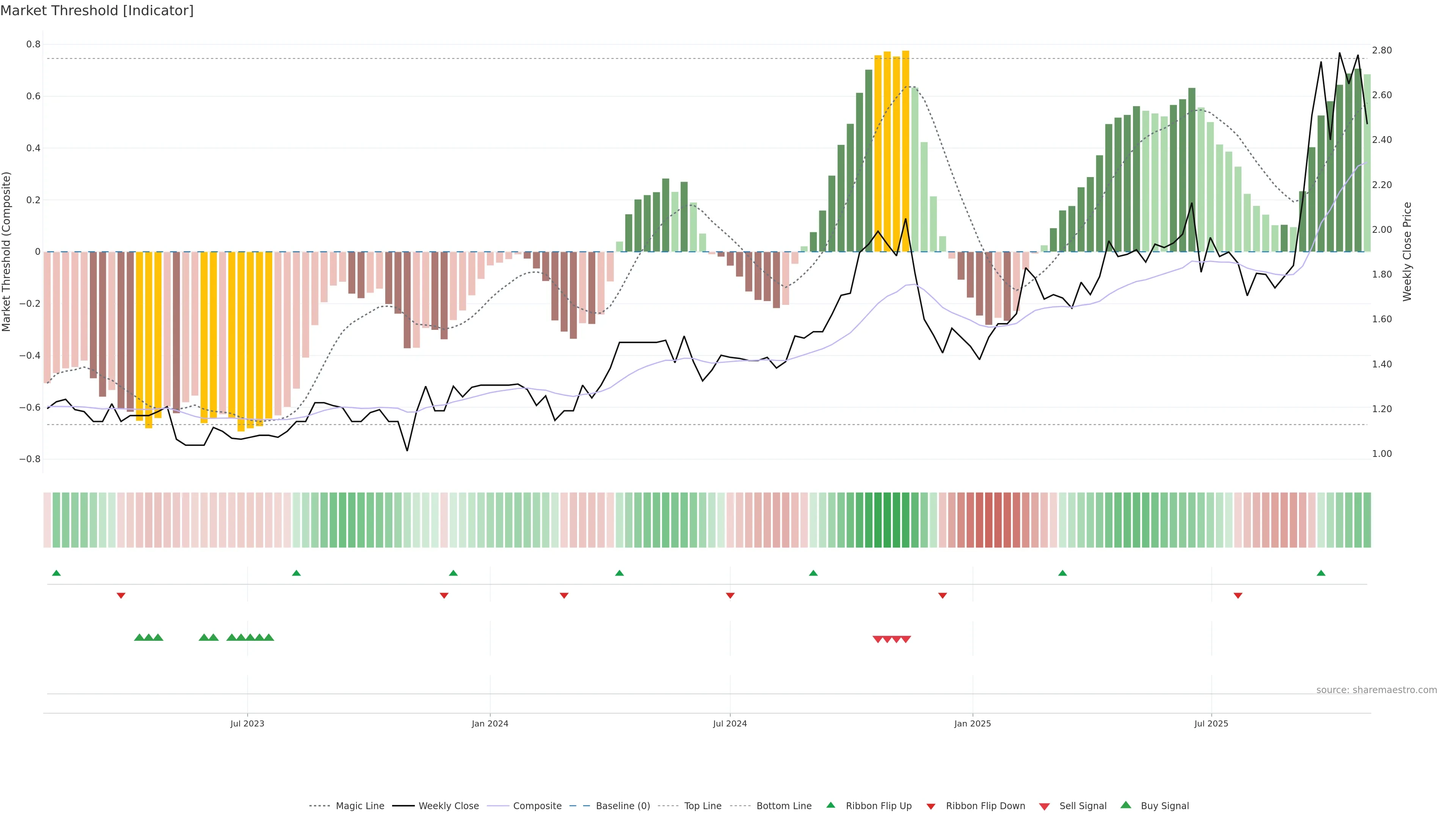
Task: Click Baseline (0) legend entry
Action: point(622,806)
